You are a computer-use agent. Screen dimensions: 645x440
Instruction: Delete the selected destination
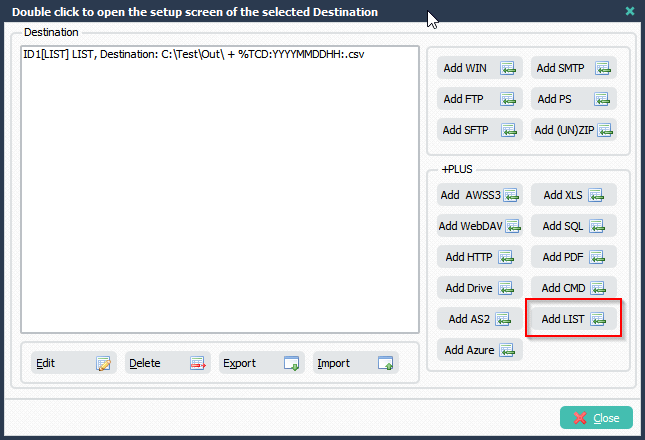click(167, 363)
